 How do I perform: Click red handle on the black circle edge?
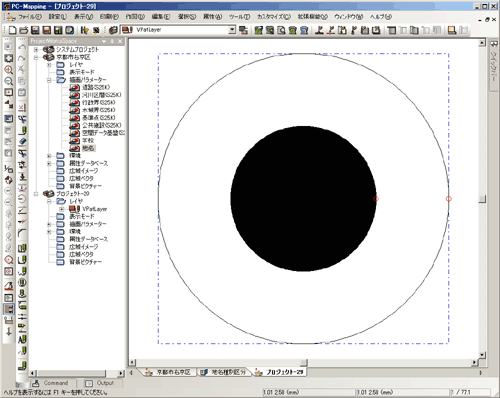coord(376,199)
